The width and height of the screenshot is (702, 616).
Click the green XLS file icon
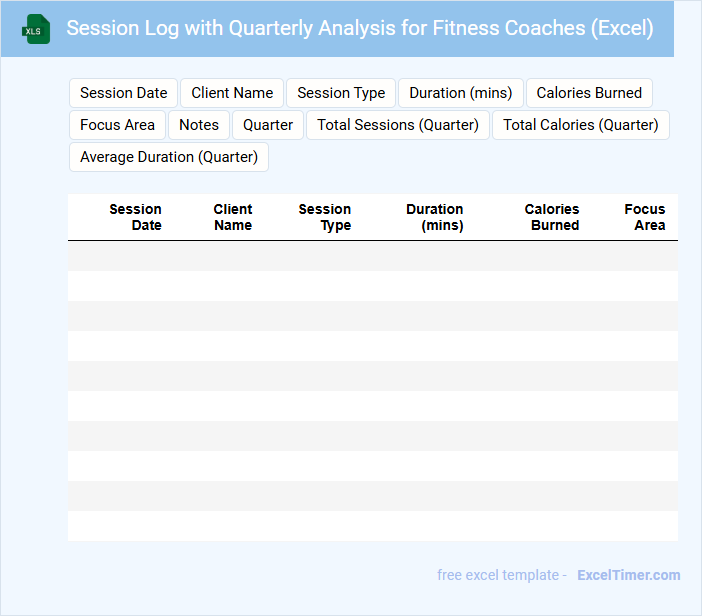pyautogui.click(x=36, y=29)
